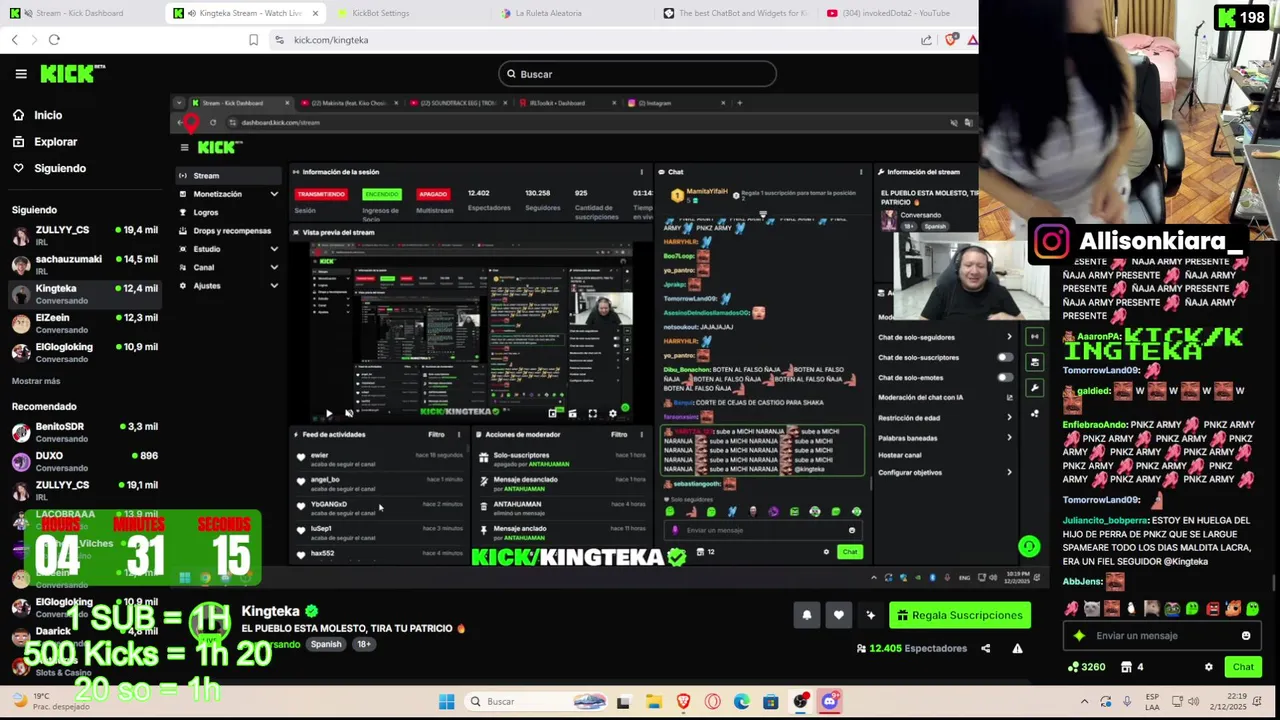Toggle Chat de solo-emotes switch

pos(1004,377)
